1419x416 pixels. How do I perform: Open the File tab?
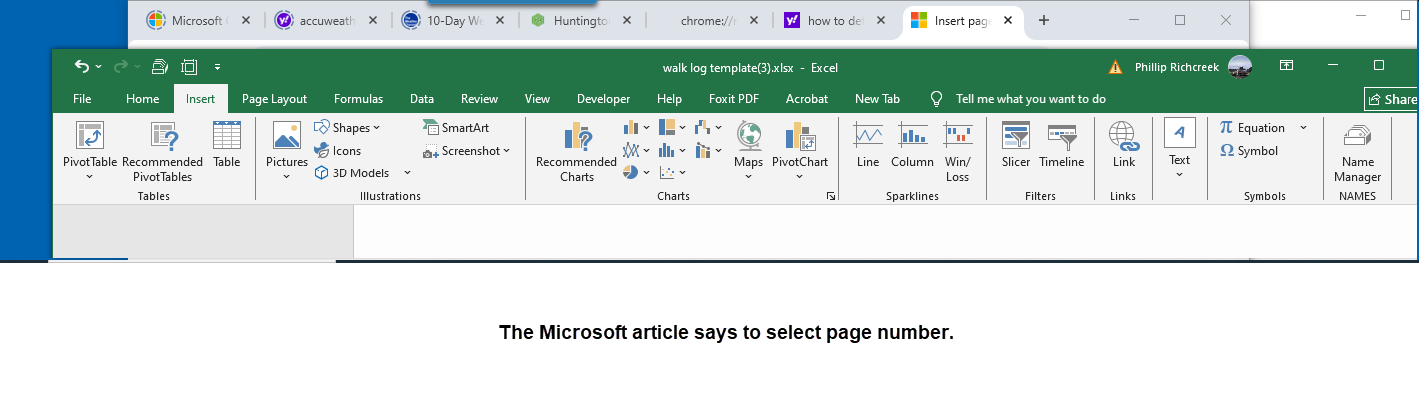pyautogui.click(x=82, y=99)
